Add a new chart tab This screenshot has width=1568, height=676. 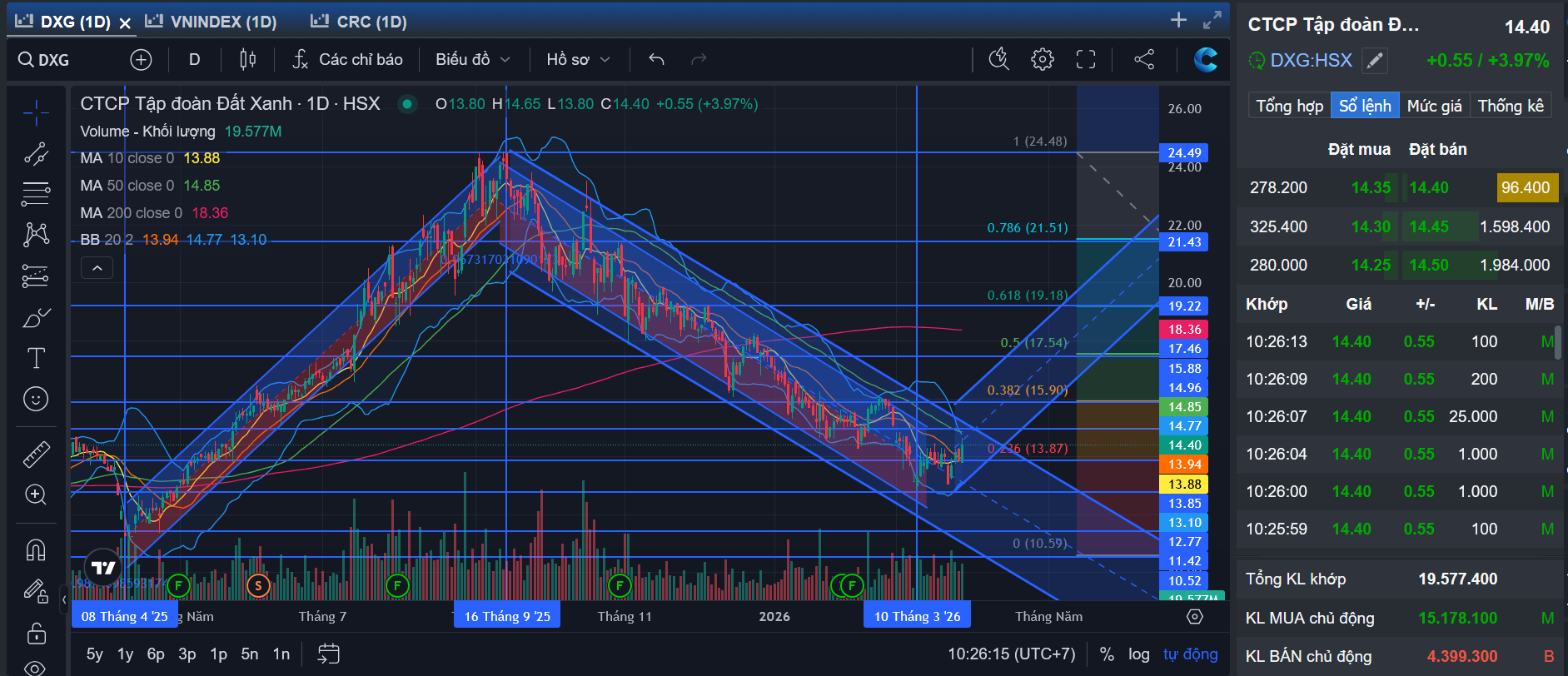1178,20
